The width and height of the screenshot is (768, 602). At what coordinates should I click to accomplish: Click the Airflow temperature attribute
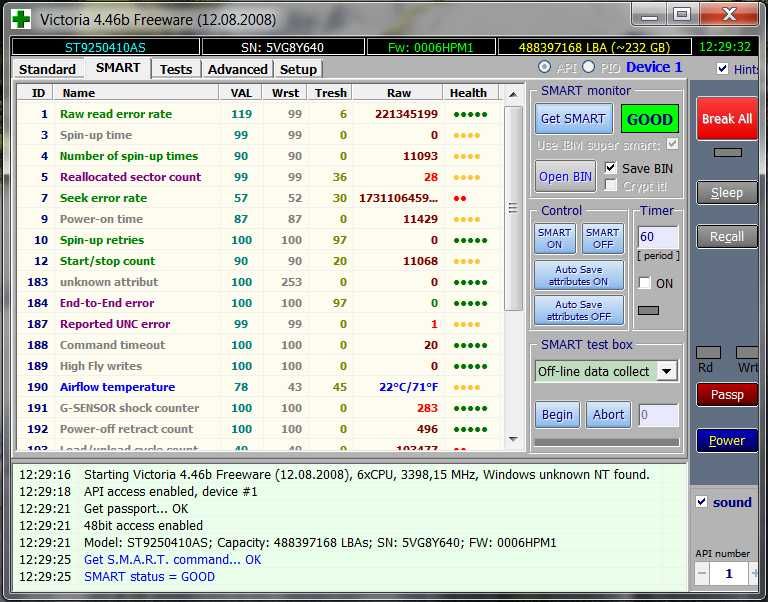point(117,387)
